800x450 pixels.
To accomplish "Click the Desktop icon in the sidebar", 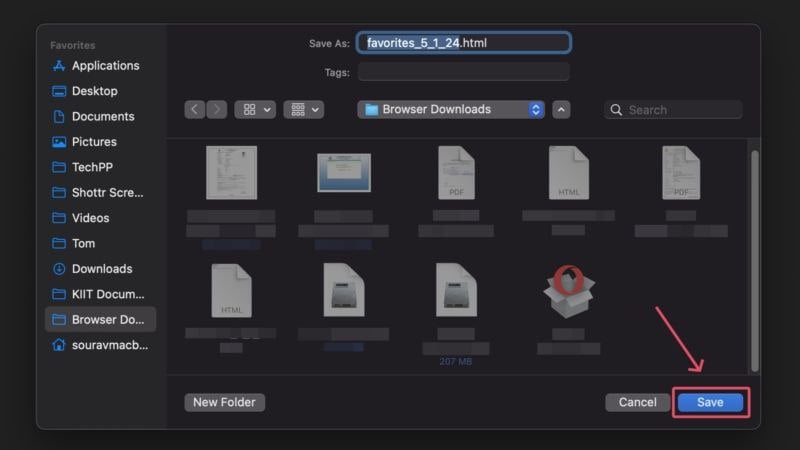I will [59, 91].
